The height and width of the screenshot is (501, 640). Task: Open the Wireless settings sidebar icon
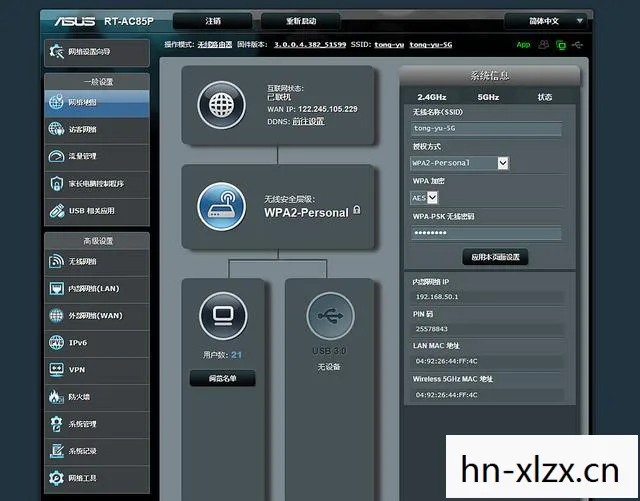56,261
